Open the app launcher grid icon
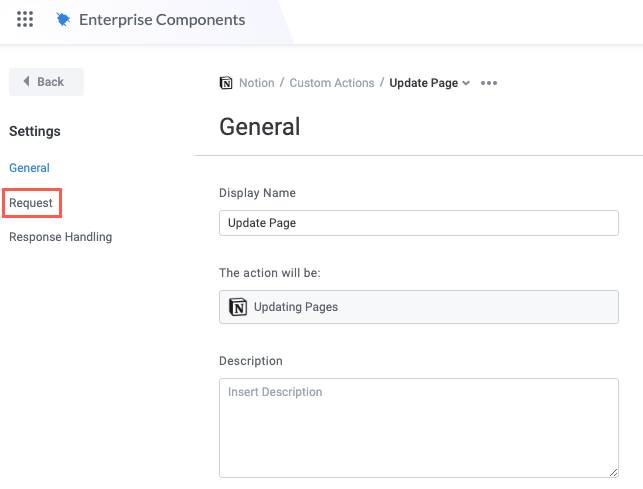Image resolution: width=643 pixels, height=489 pixels. (25, 19)
